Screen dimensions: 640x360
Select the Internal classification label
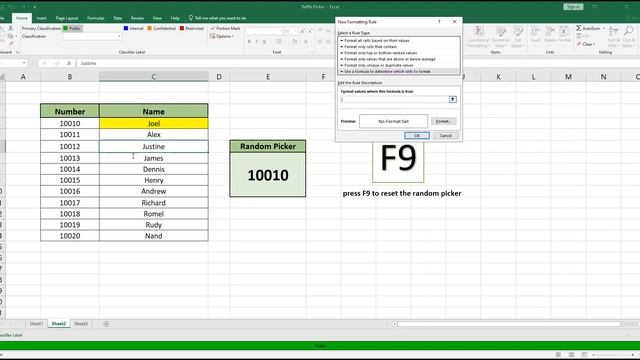click(133, 28)
